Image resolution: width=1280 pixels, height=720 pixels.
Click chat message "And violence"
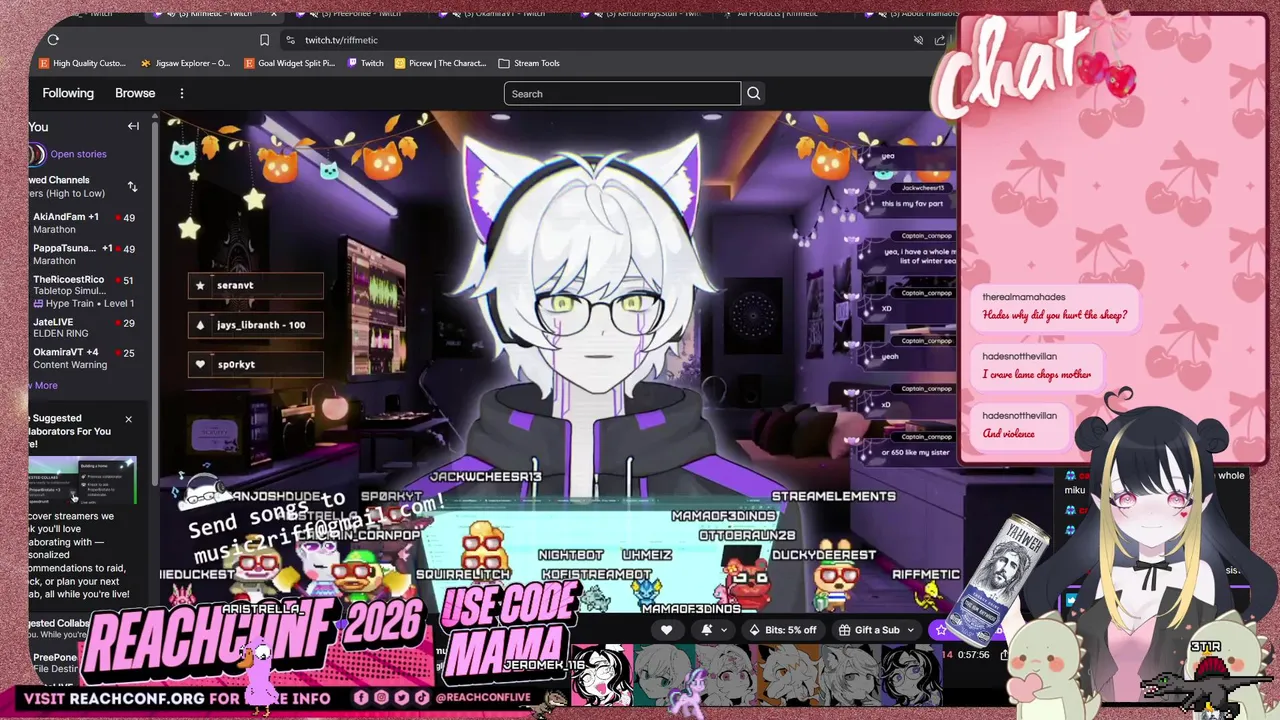(x=1008, y=433)
